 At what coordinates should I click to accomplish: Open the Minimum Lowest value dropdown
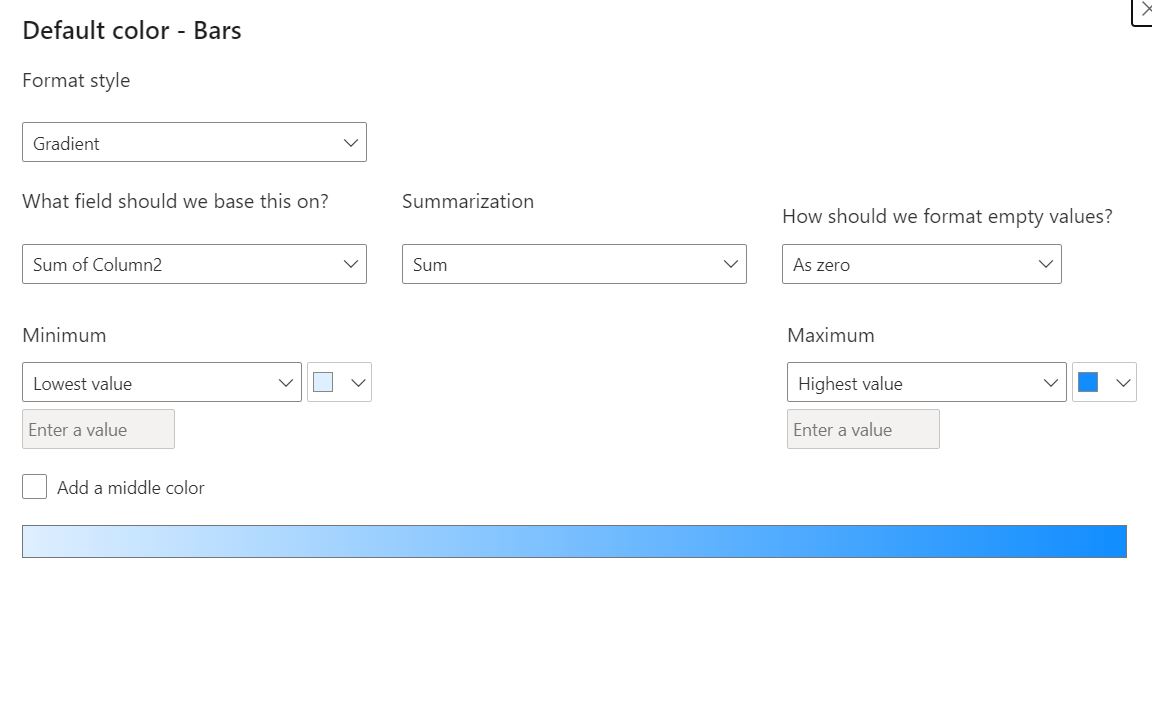click(162, 382)
